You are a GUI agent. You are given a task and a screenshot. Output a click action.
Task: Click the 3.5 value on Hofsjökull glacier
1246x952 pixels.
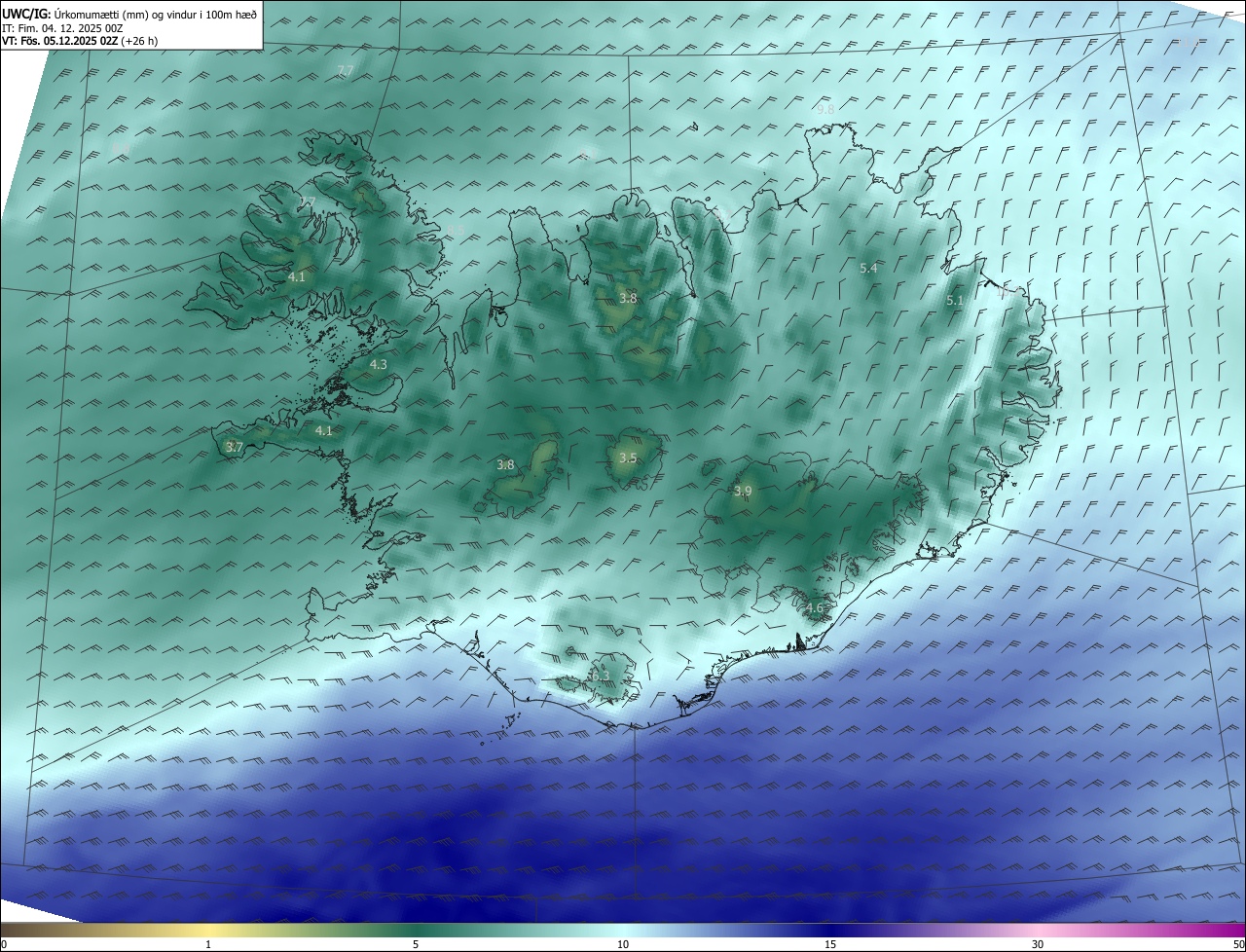tap(628, 458)
